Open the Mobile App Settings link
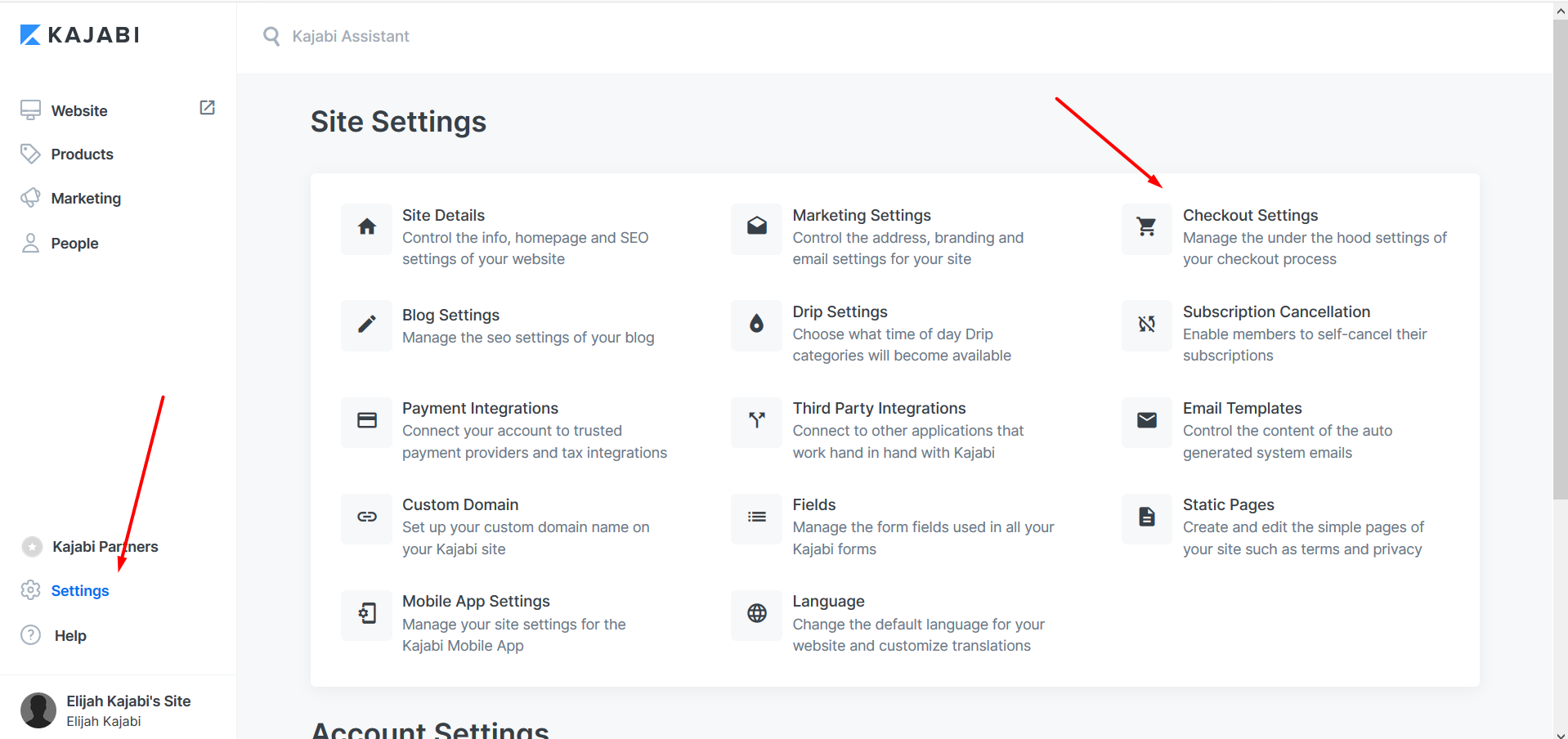Image resolution: width=1568 pixels, height=739 pixels. pyautogui.click(x=476, y=601)
